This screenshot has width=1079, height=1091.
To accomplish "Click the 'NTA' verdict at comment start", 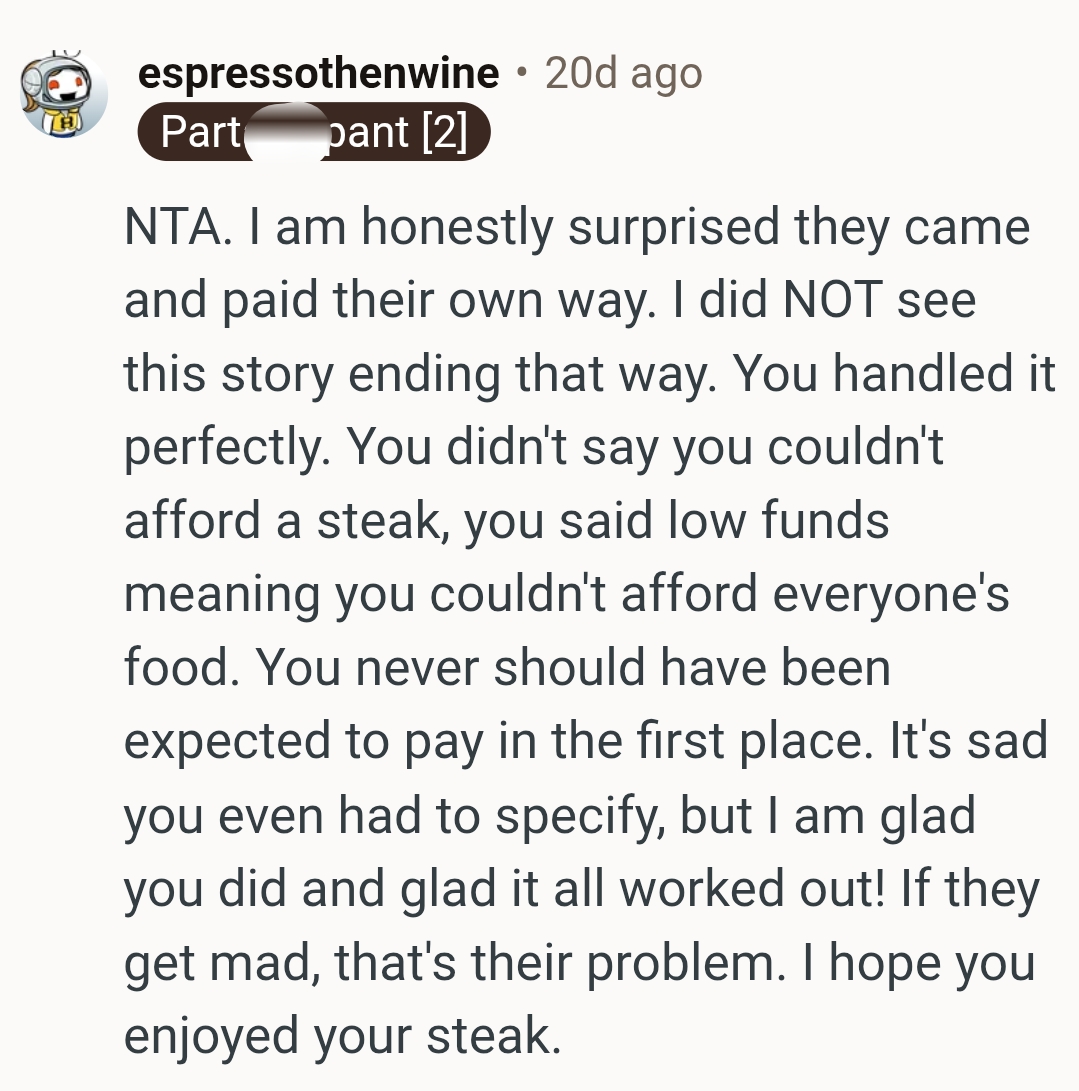I will (161, 227).
